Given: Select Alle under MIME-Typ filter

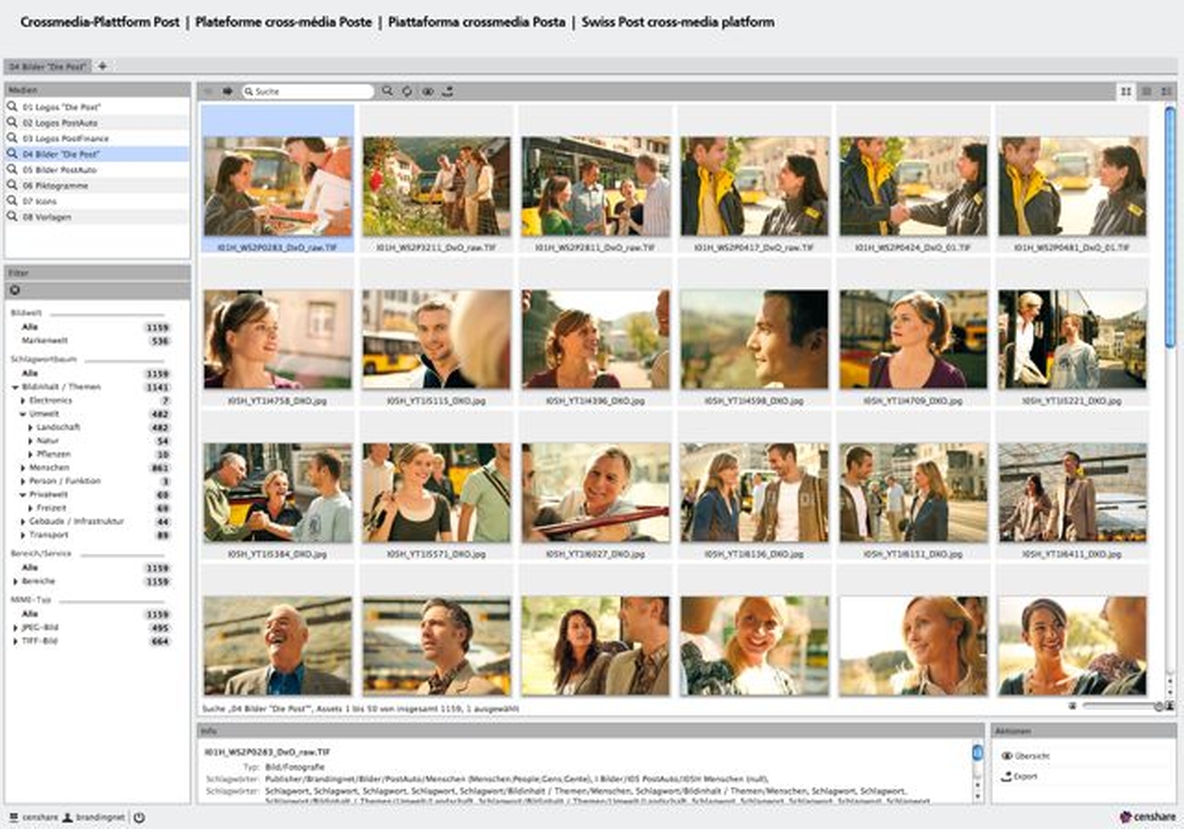Looking at the screenshot, I should [29, 614].
